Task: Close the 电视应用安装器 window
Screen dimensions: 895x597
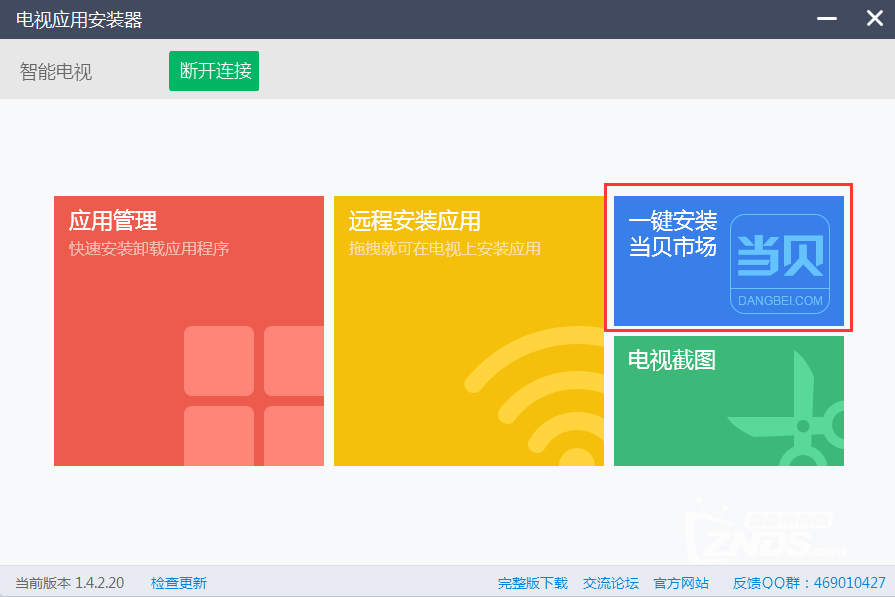Action: [874, 18]
